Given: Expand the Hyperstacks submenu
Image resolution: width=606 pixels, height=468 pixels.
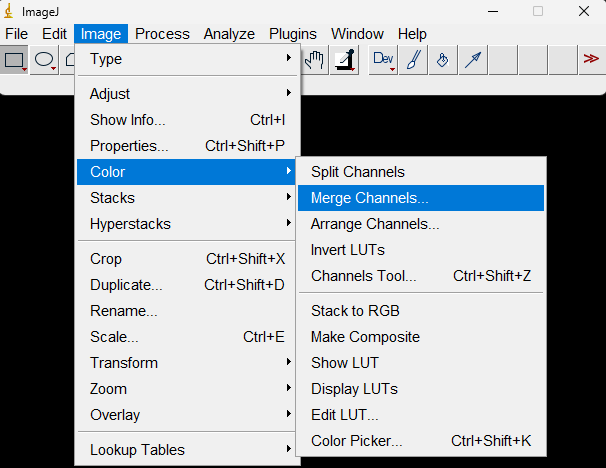Looking at the screenshot, I should 187,224.
